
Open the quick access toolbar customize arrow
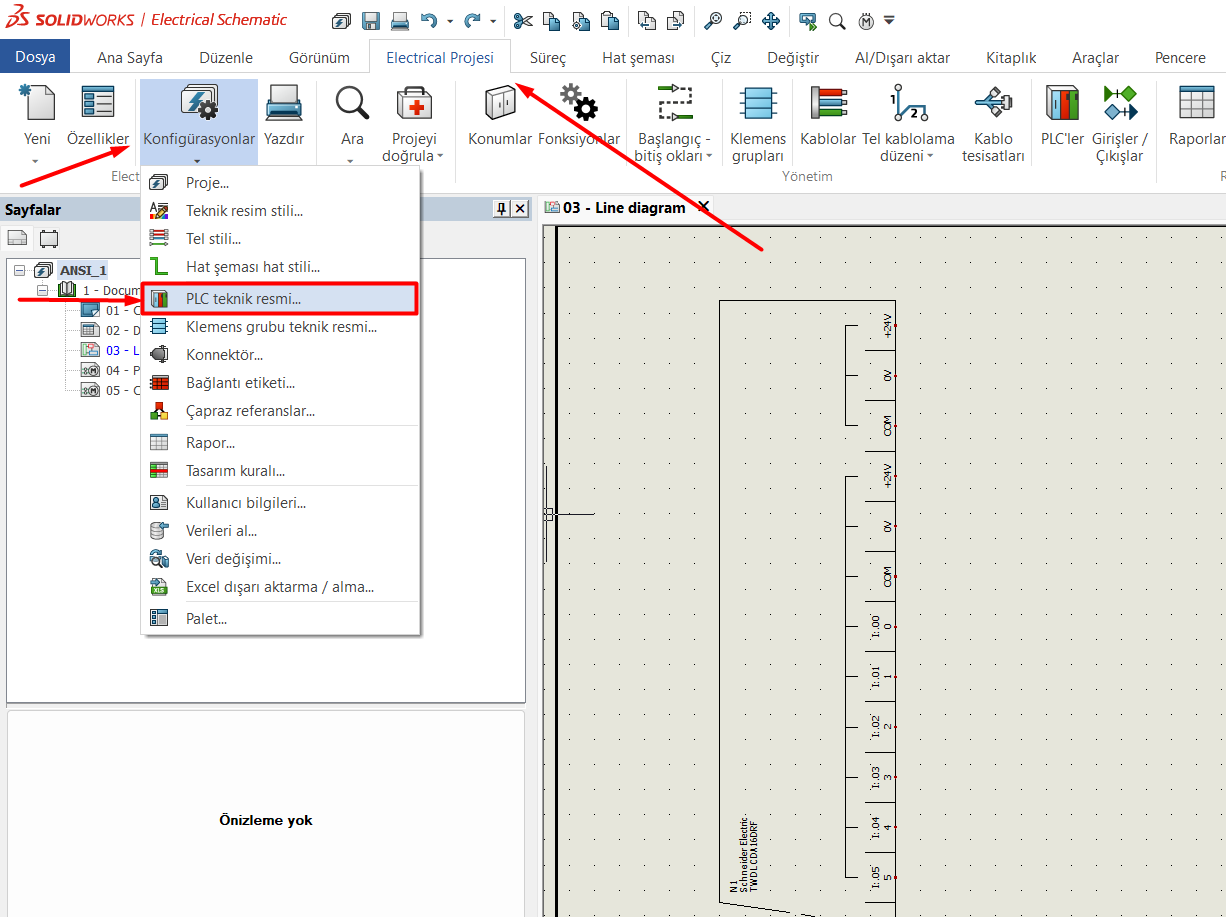889,20
